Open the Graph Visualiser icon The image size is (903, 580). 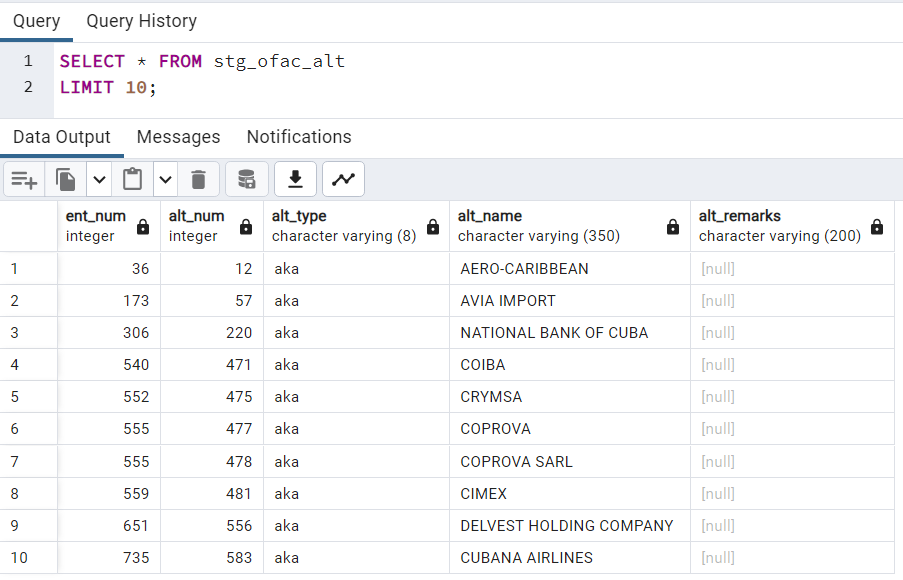coord(343,179)
